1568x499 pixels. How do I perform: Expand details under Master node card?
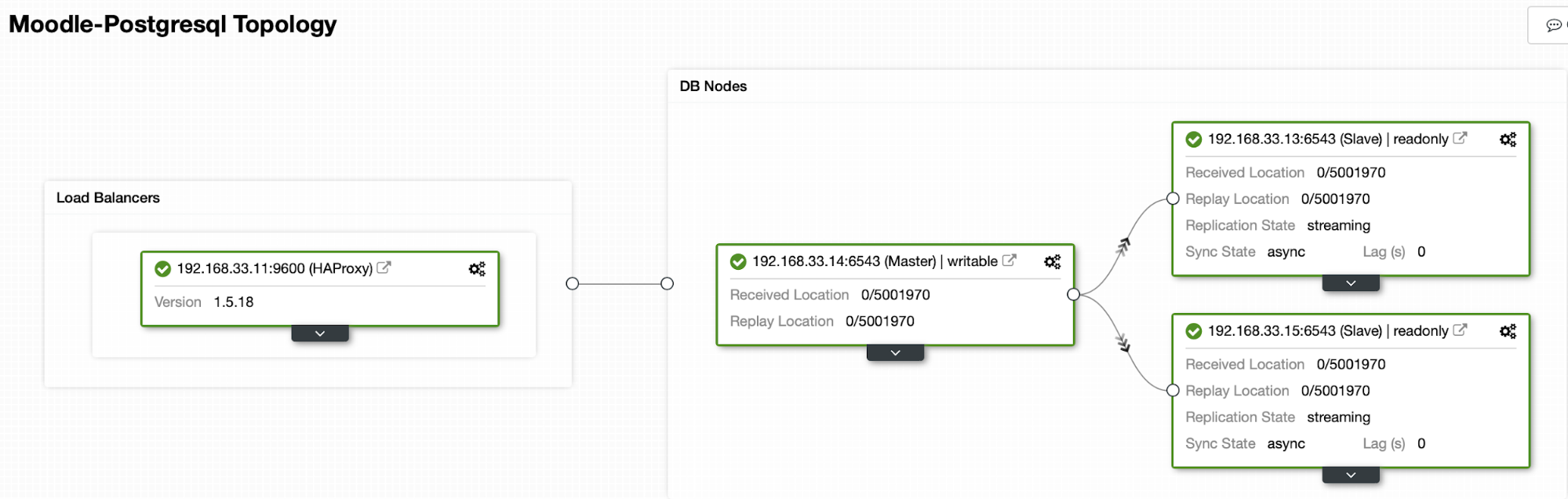pos(895,353)
